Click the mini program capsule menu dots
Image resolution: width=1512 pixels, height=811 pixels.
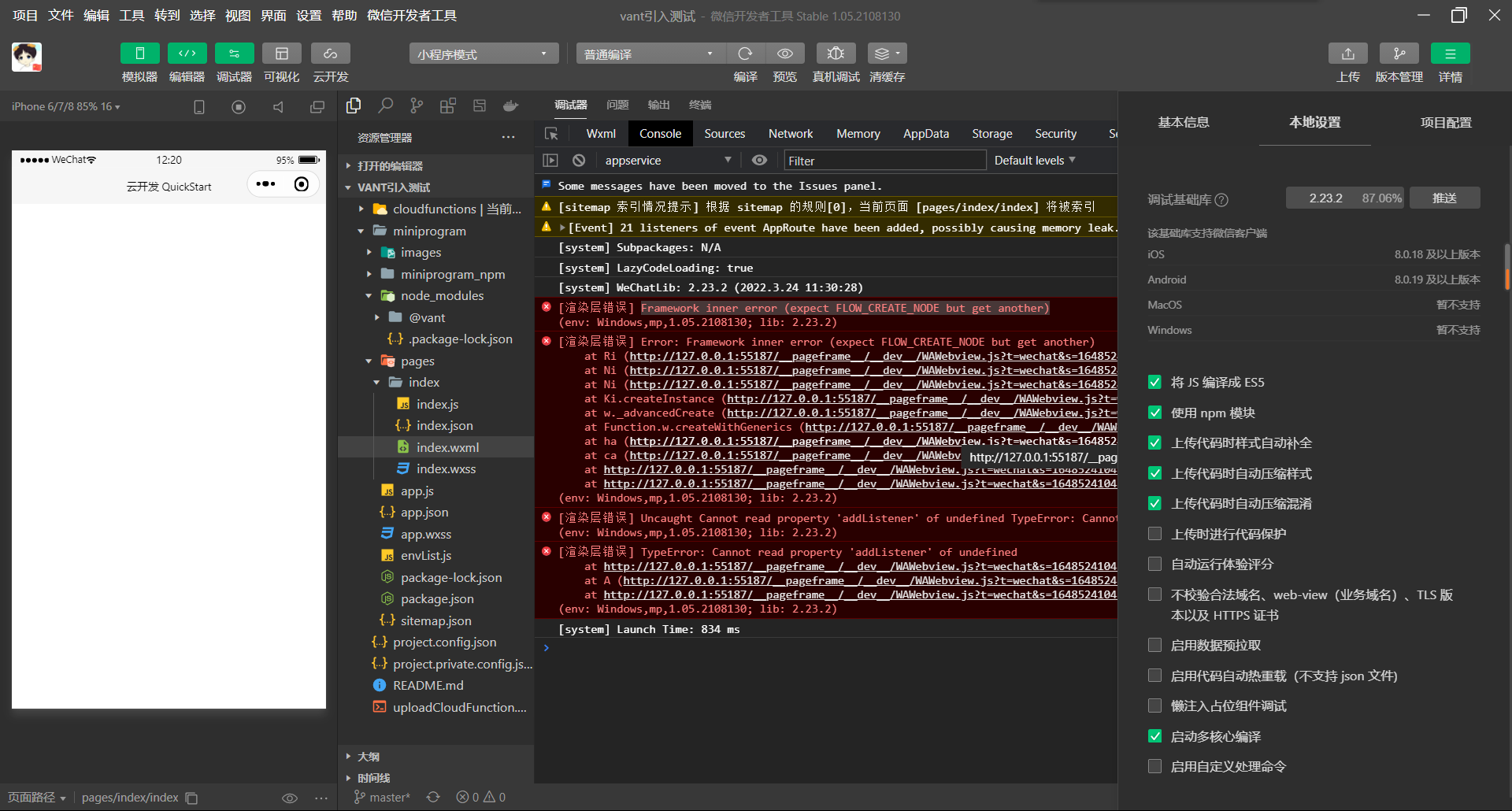[x=266, y=184]
